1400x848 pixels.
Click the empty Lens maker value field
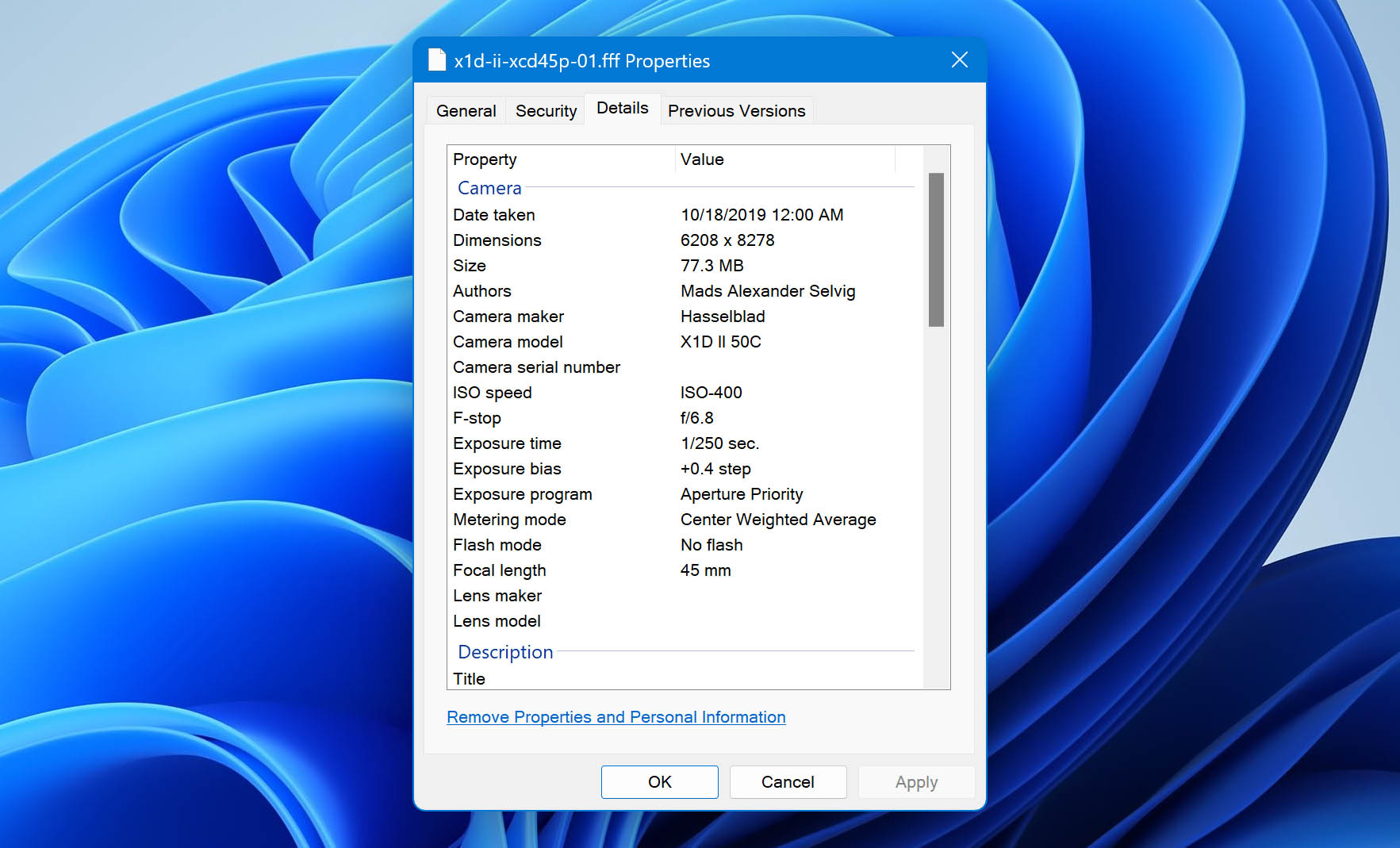(x=785, y=595)
